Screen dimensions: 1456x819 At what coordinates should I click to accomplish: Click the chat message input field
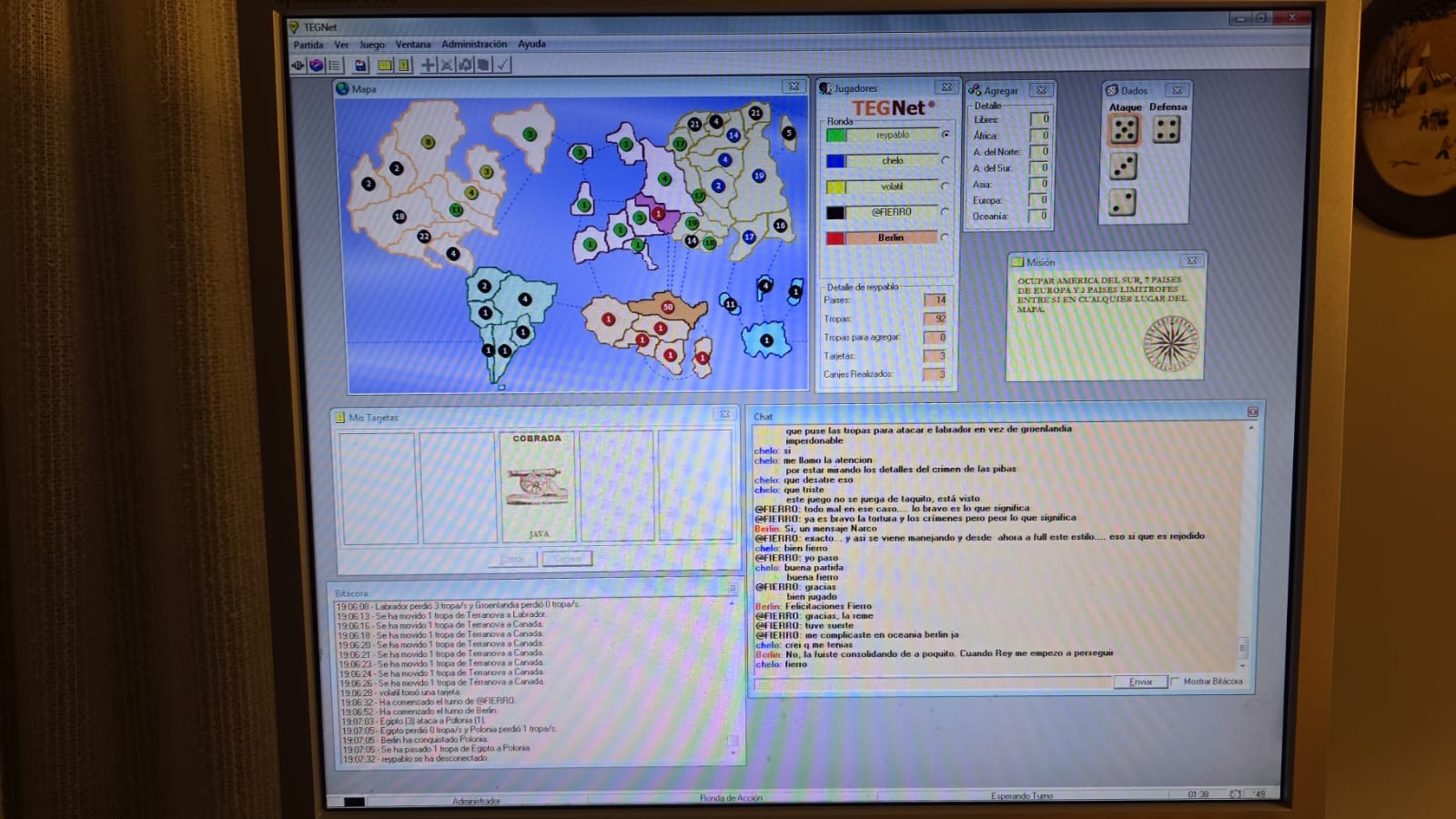tap(933, 682)
